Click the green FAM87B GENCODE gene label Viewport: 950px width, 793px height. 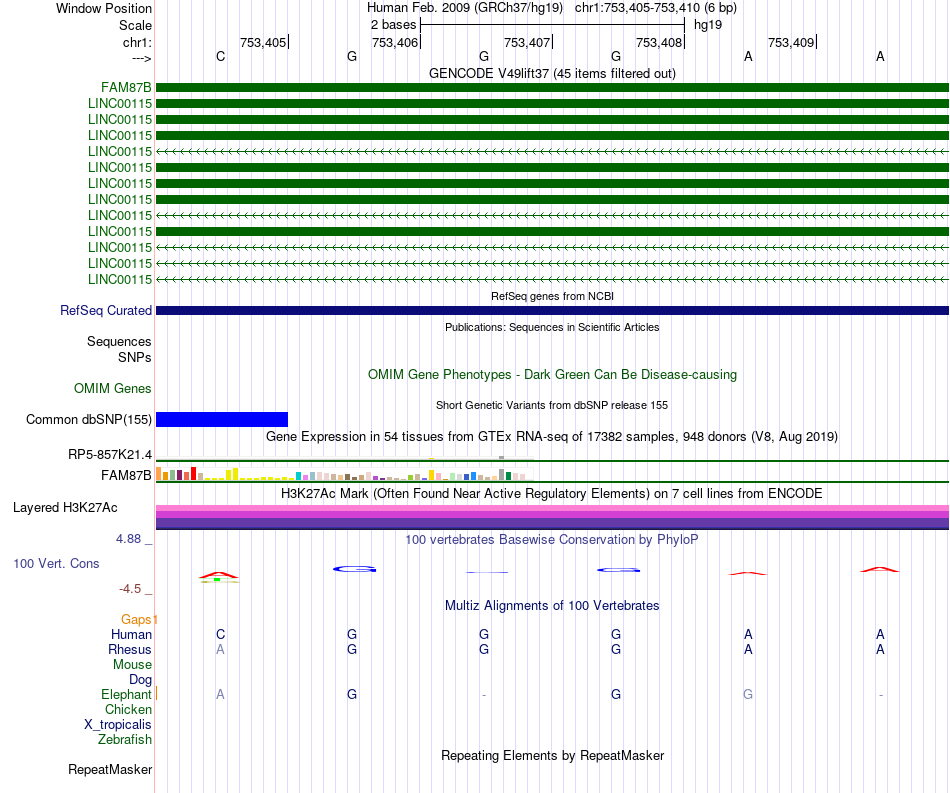click(126, 88)
